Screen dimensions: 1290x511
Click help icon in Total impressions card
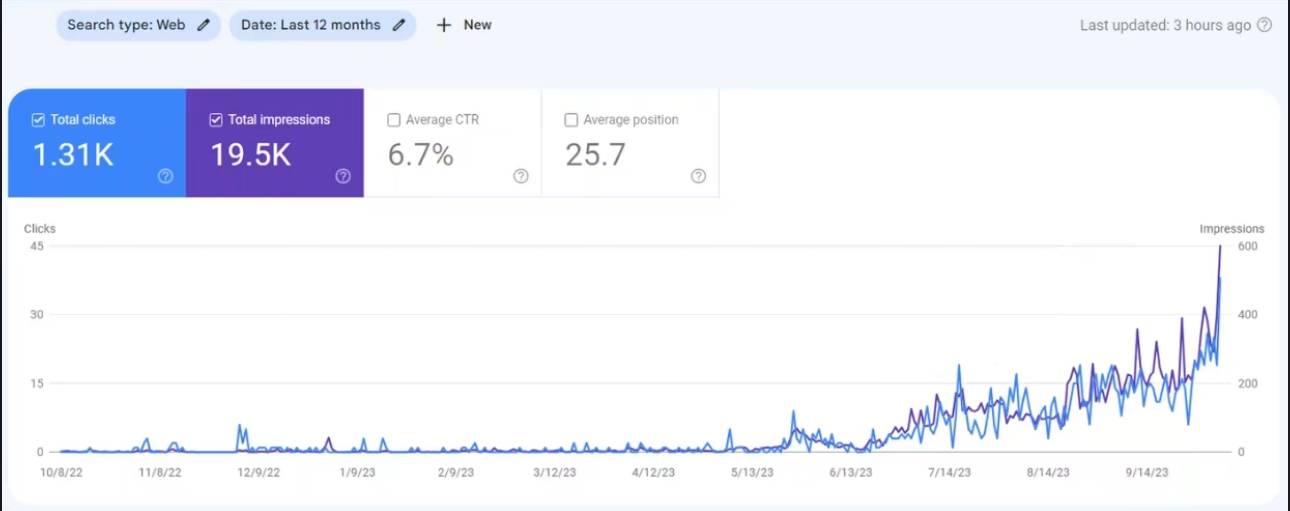[x=343, y=176]
